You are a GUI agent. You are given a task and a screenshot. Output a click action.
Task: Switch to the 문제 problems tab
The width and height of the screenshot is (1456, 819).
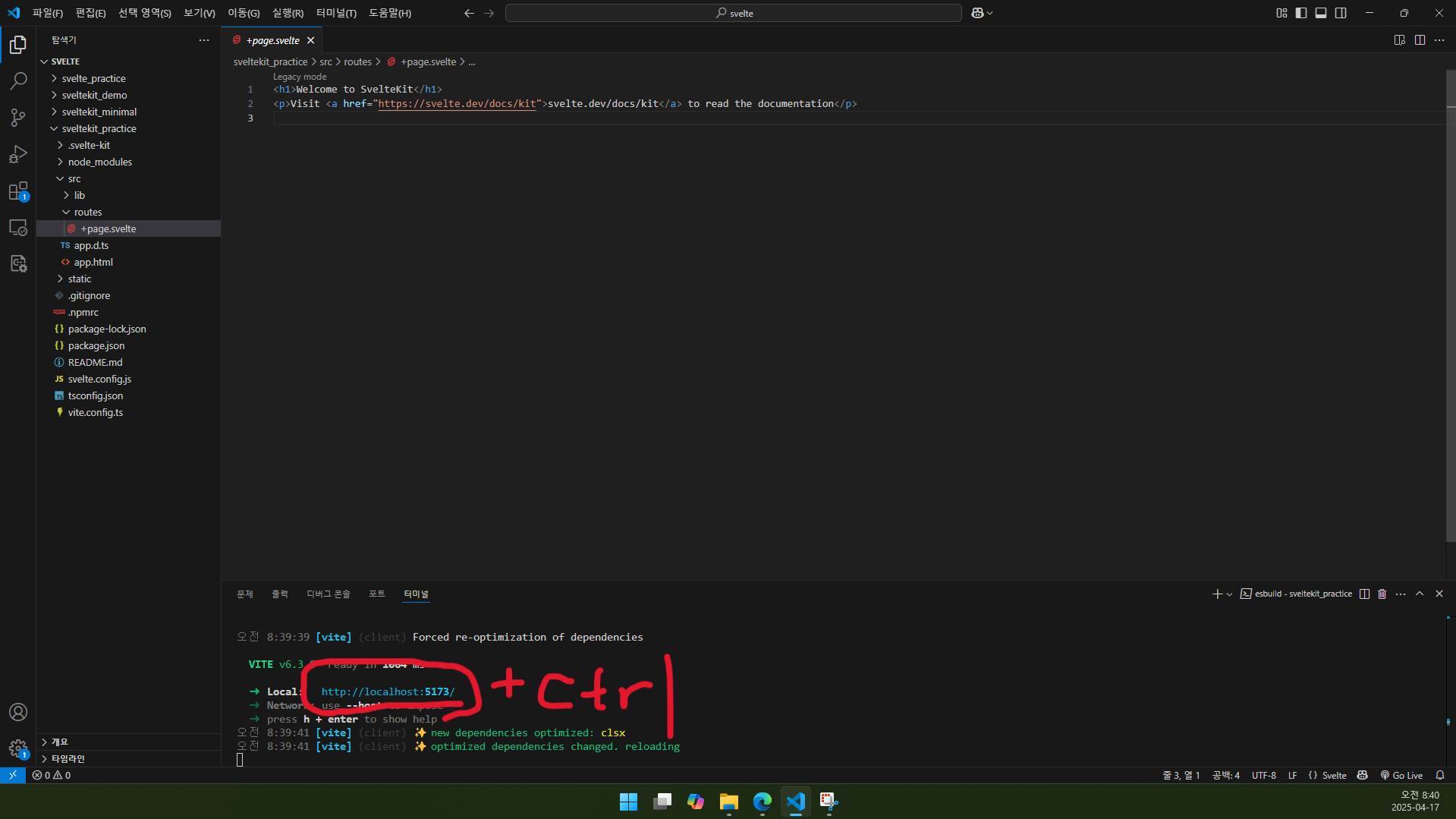click(x=245, y=594)
